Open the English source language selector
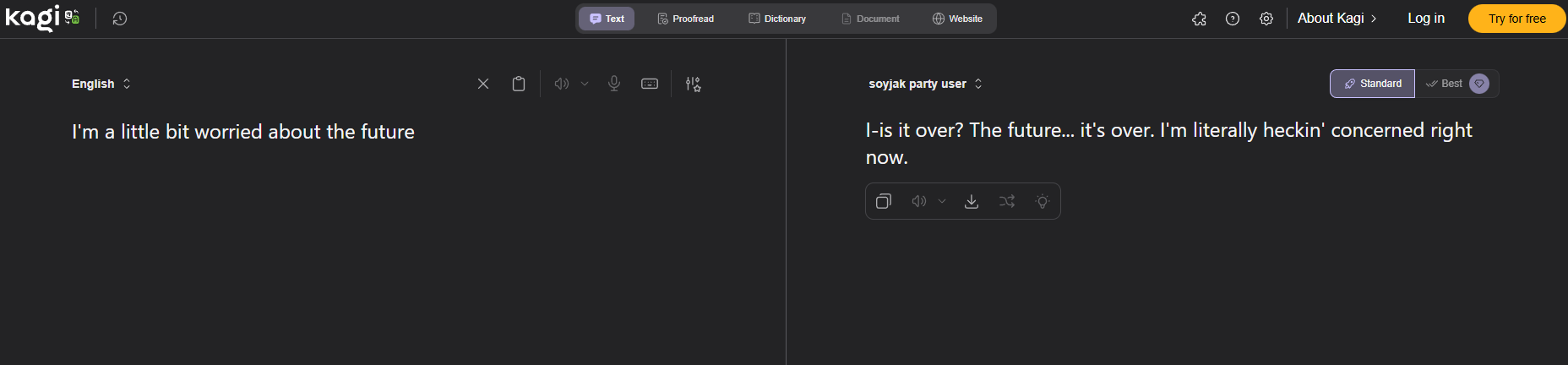The image size is (1568, 365). point(101,84)
